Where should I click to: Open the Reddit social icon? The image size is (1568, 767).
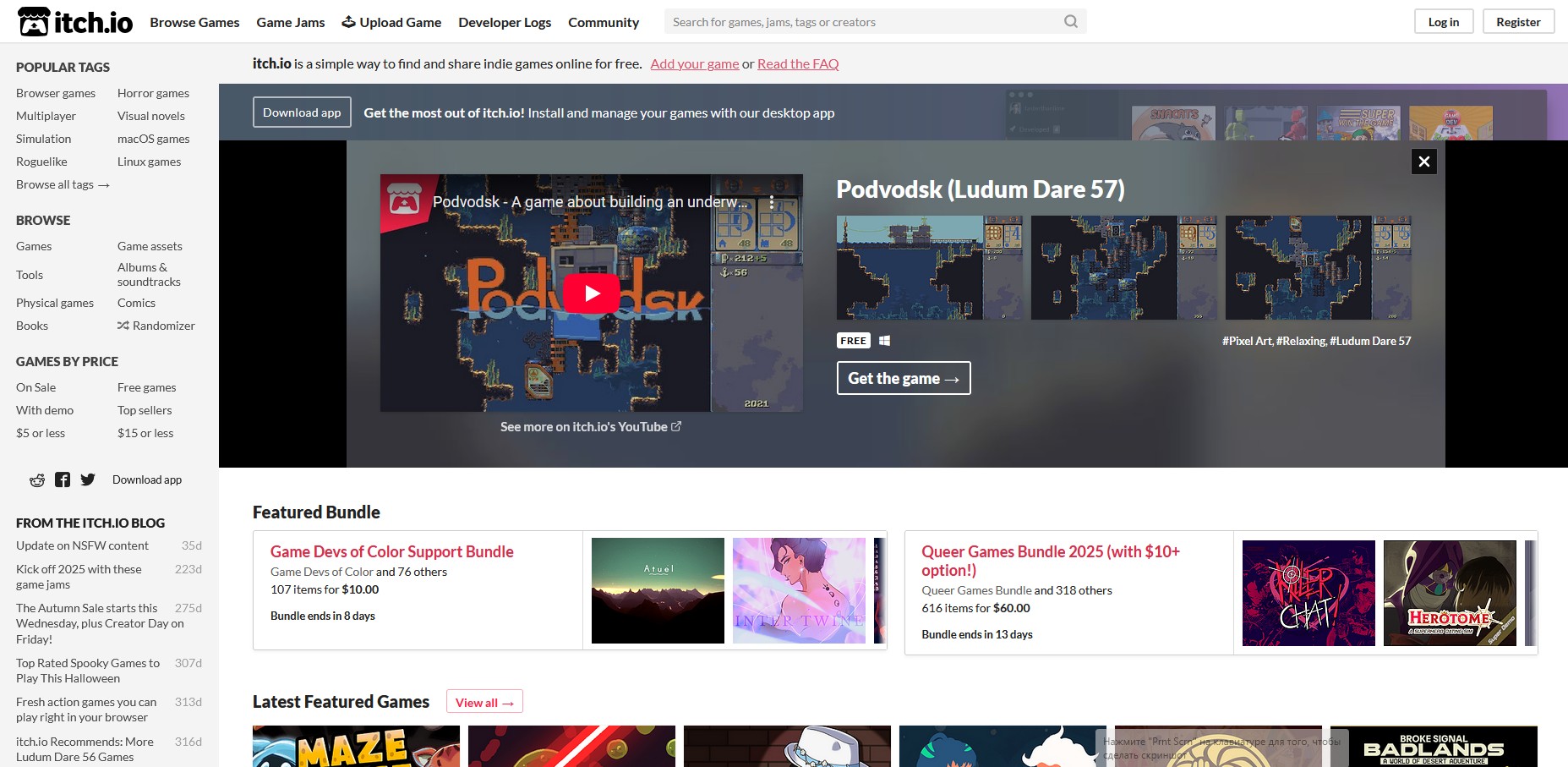(37, 480)
